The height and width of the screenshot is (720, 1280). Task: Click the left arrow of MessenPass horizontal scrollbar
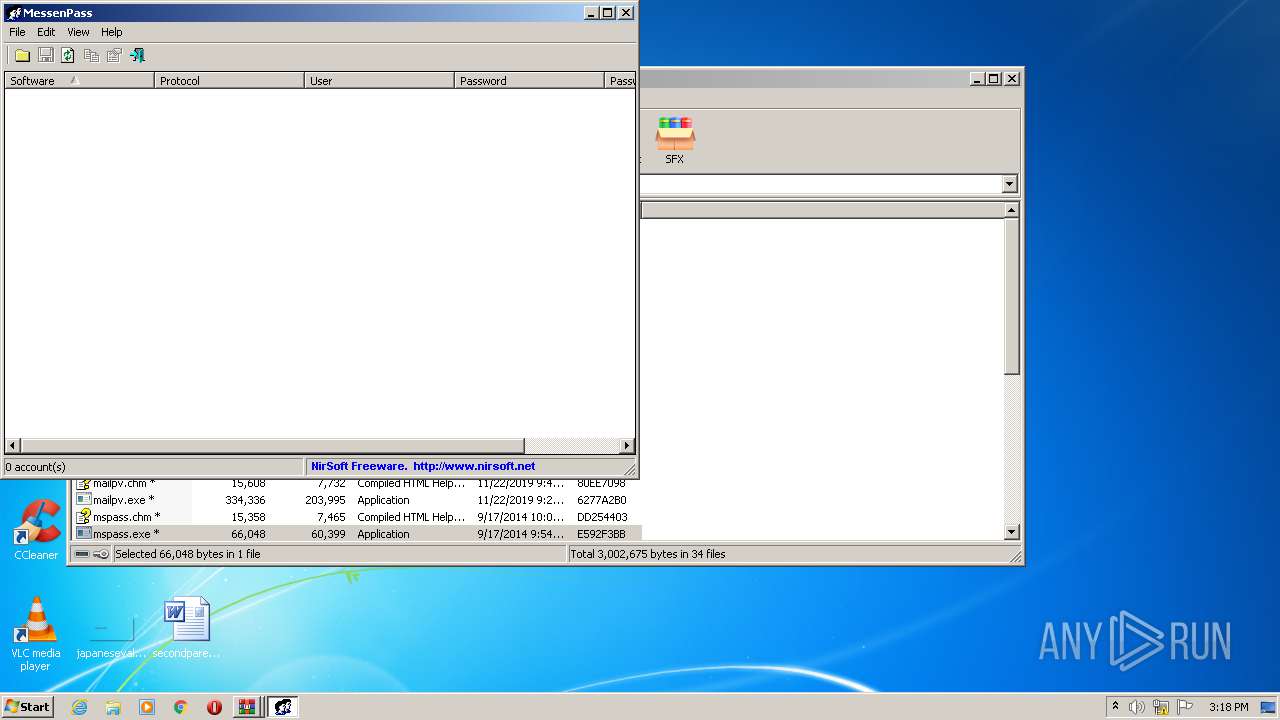pos(13,446)
